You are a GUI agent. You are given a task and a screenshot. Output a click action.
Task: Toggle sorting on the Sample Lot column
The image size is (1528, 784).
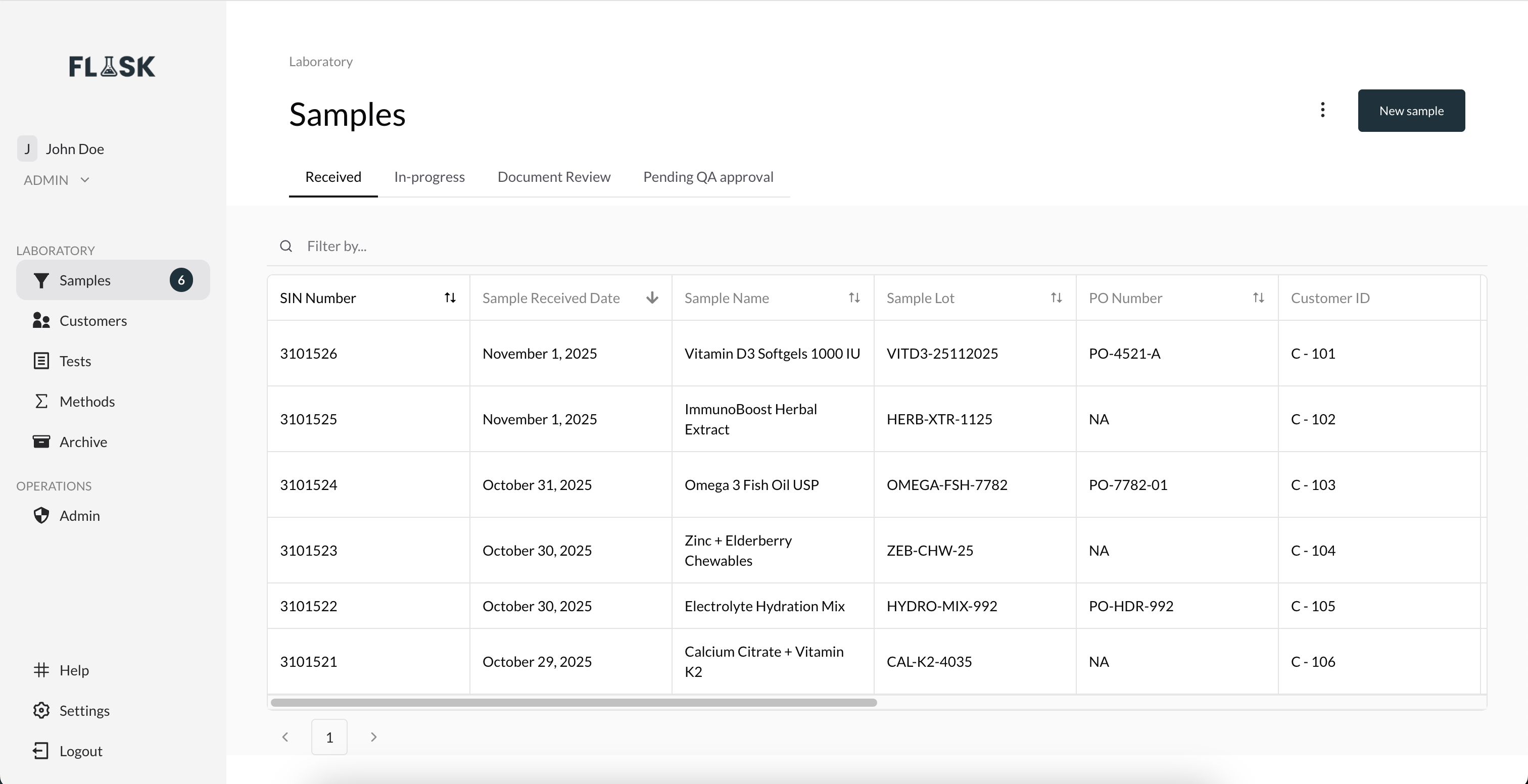point(1056,297)
